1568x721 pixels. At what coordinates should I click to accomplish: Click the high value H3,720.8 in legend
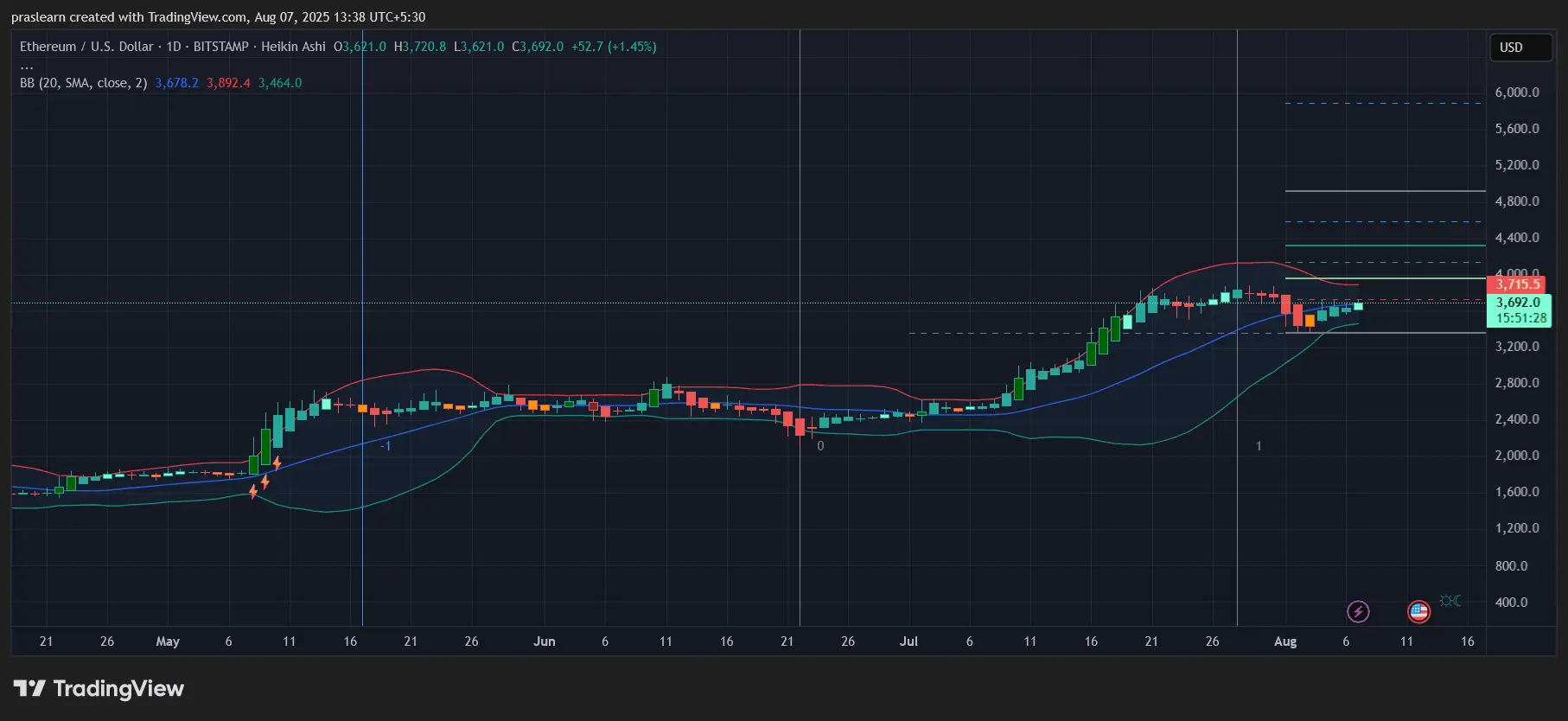tap(420, 47)
